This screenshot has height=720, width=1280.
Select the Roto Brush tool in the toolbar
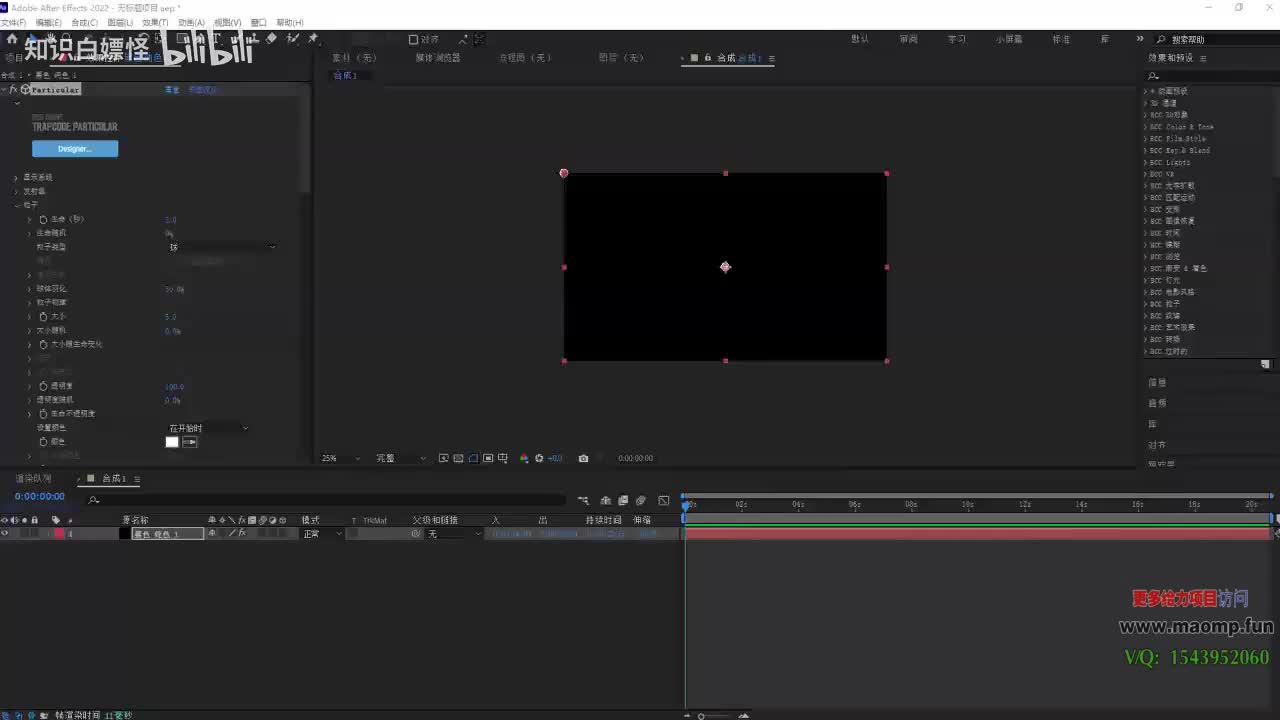click(293, 39)
